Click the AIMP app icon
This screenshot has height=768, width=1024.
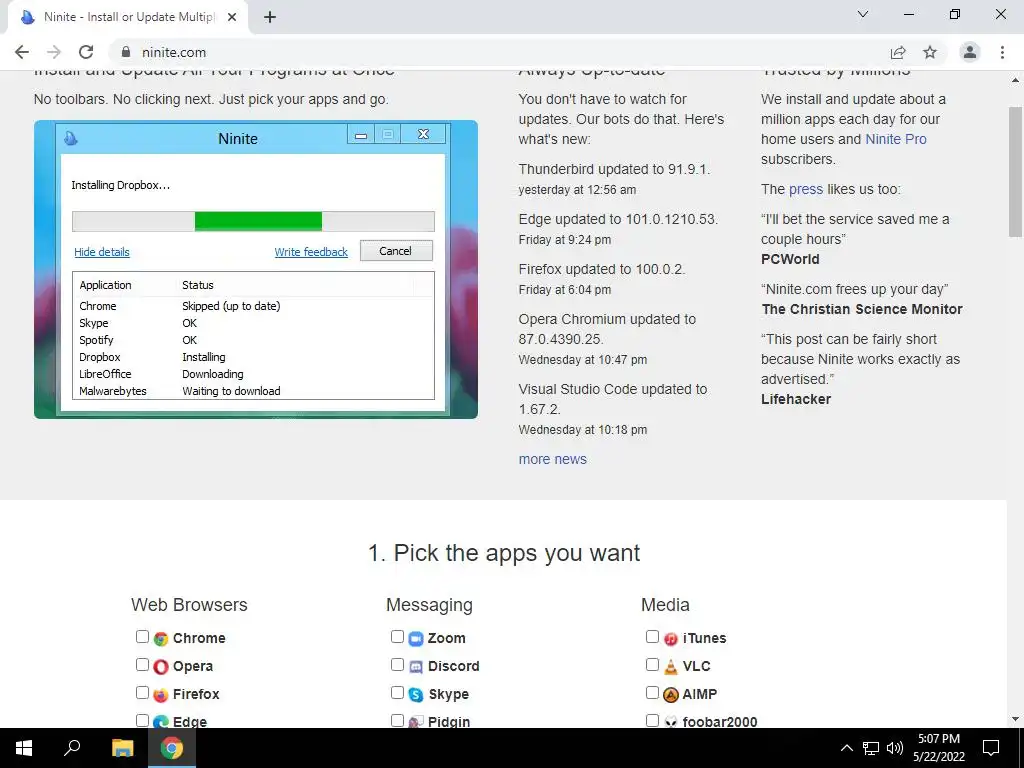[x=671, y=695]
